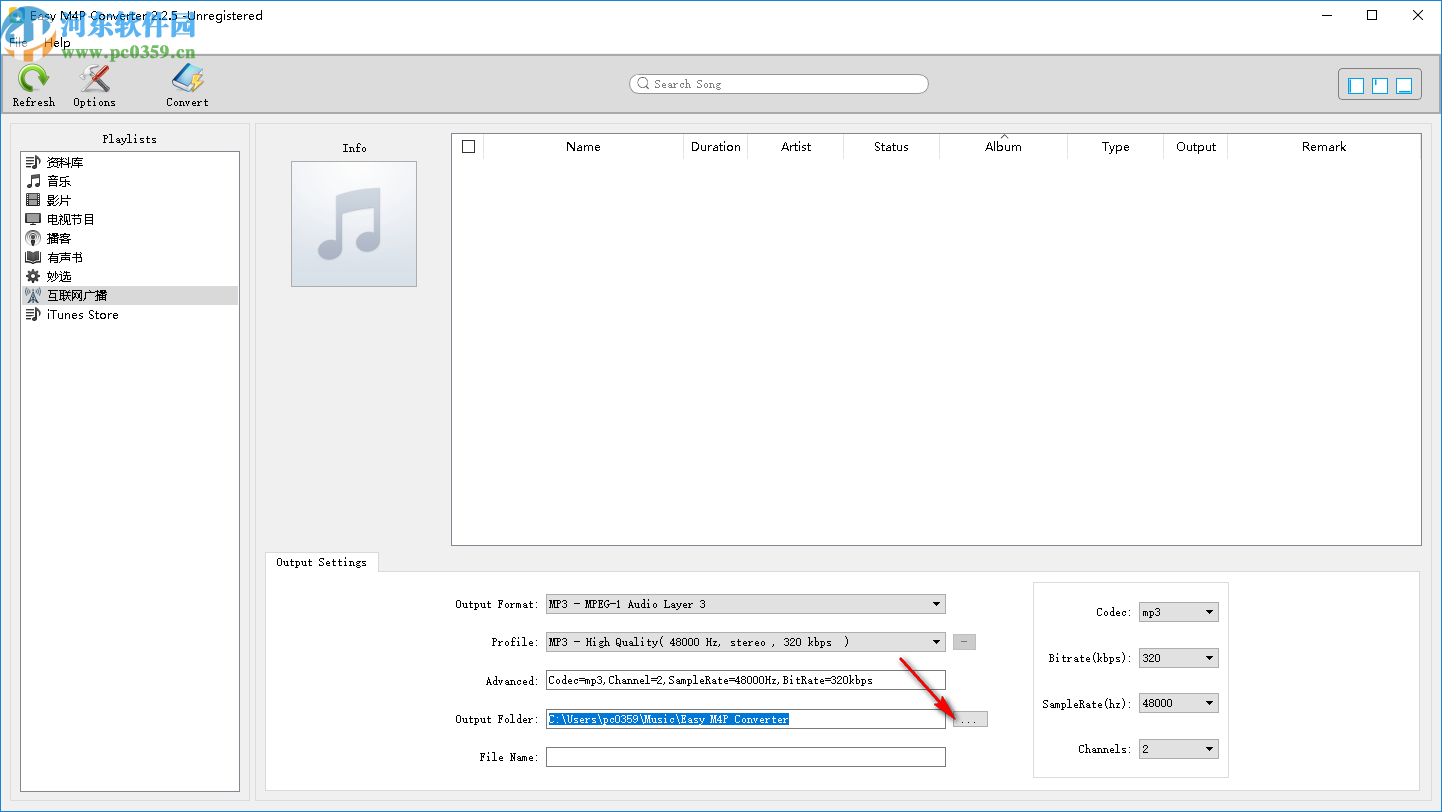This screenshot has height=812, width=1442.
Task: Select the 有声书 audiobook playlist
Action: (x=58, y=257)
